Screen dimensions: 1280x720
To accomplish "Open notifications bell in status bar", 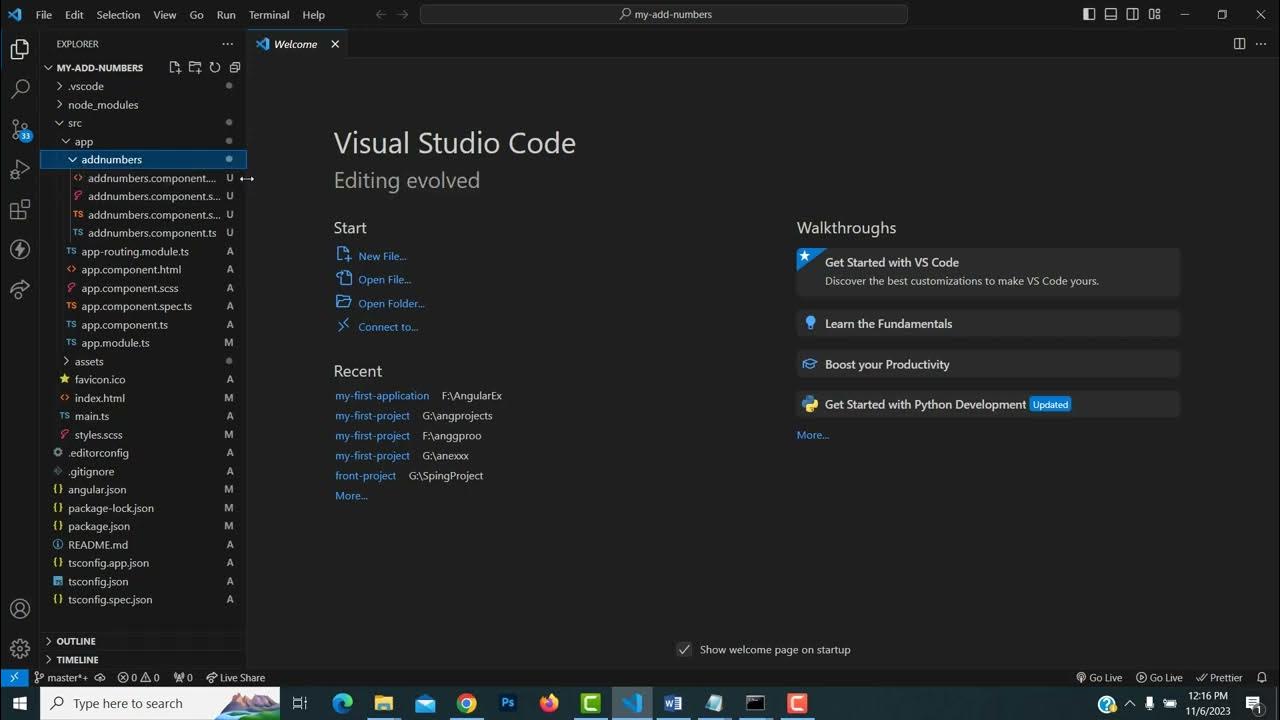I will 1262,677.
